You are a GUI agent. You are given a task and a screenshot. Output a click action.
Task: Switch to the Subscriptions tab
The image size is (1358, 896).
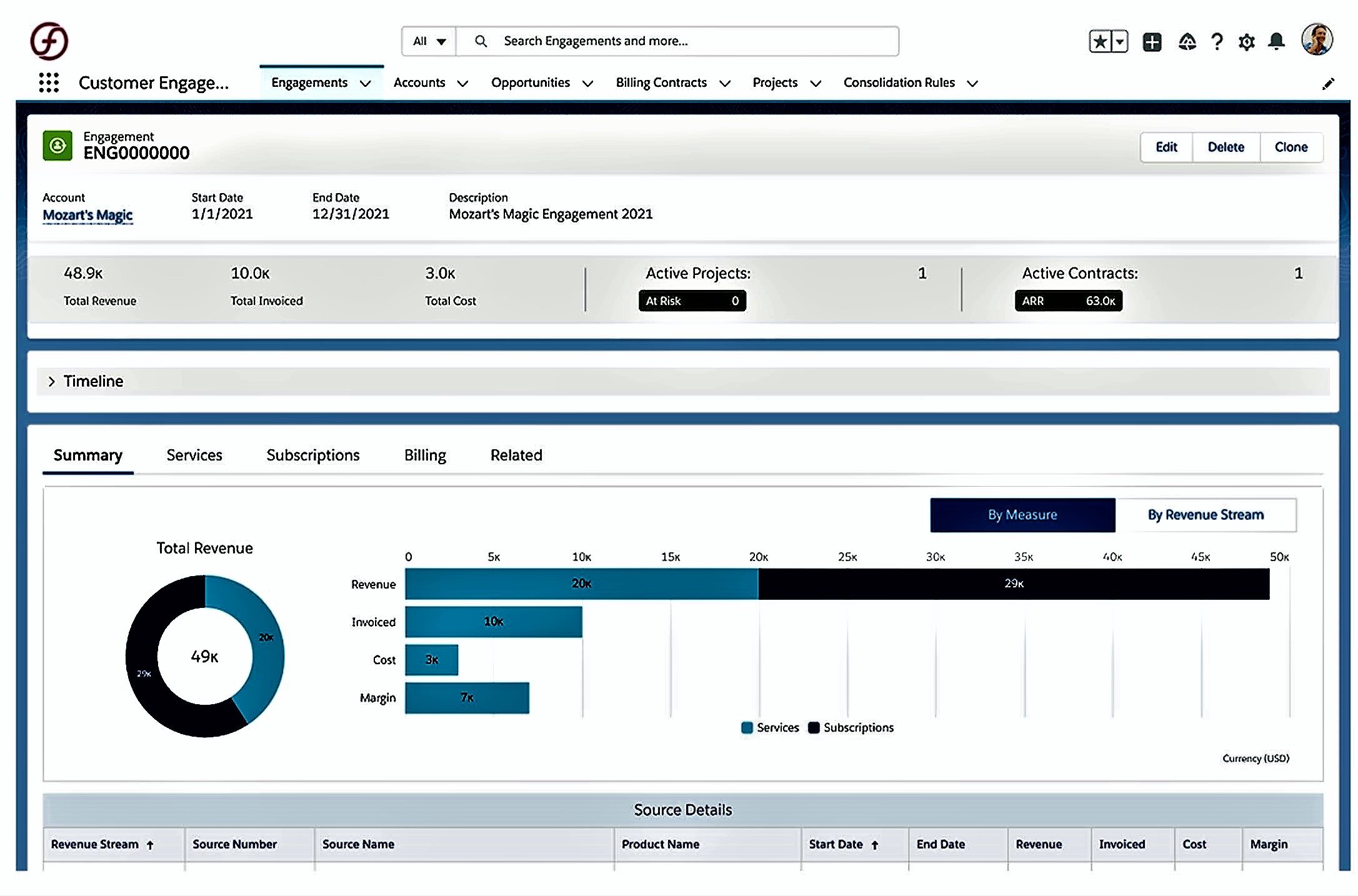point(312,455)
